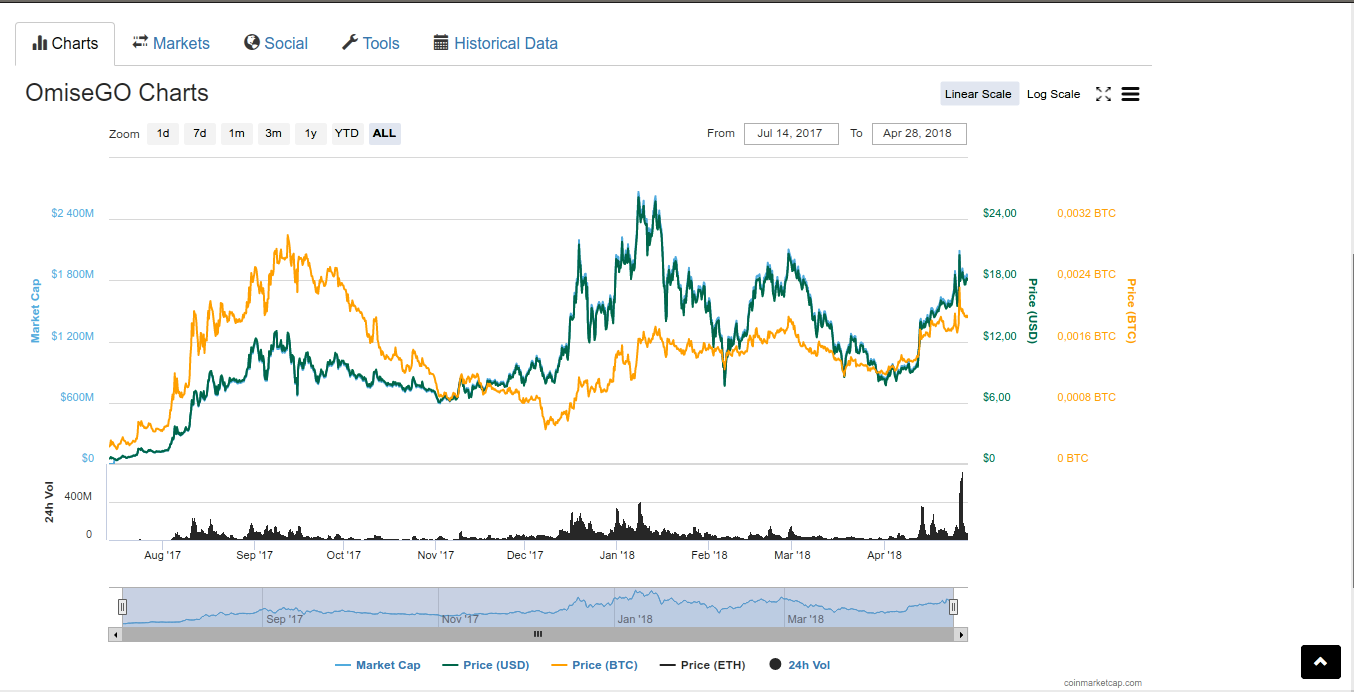Click the navigator scrollbar right arrow

tap(961, 634)
